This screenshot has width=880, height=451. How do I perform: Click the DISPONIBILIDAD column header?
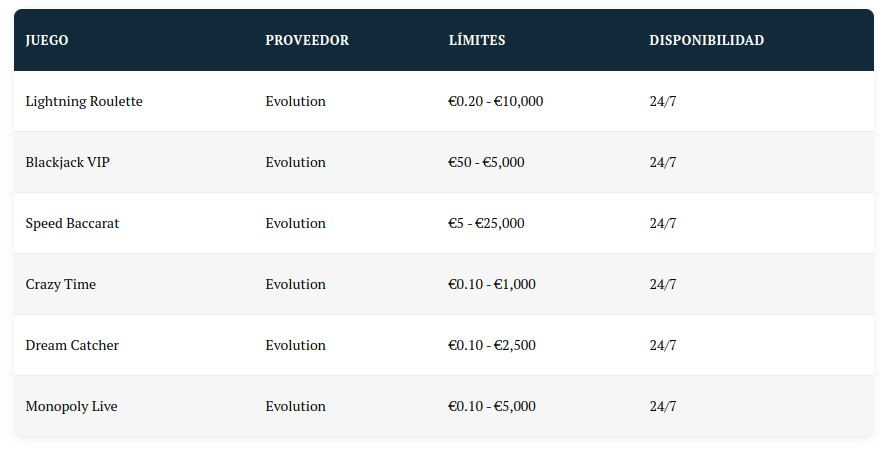point(706,41)
